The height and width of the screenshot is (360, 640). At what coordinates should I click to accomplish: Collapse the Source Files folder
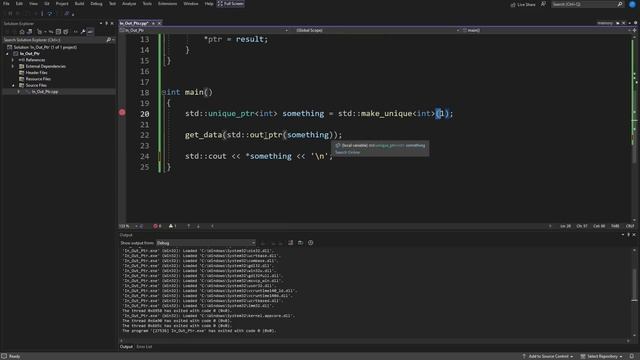pyautogui.click(x=13, y=85)
